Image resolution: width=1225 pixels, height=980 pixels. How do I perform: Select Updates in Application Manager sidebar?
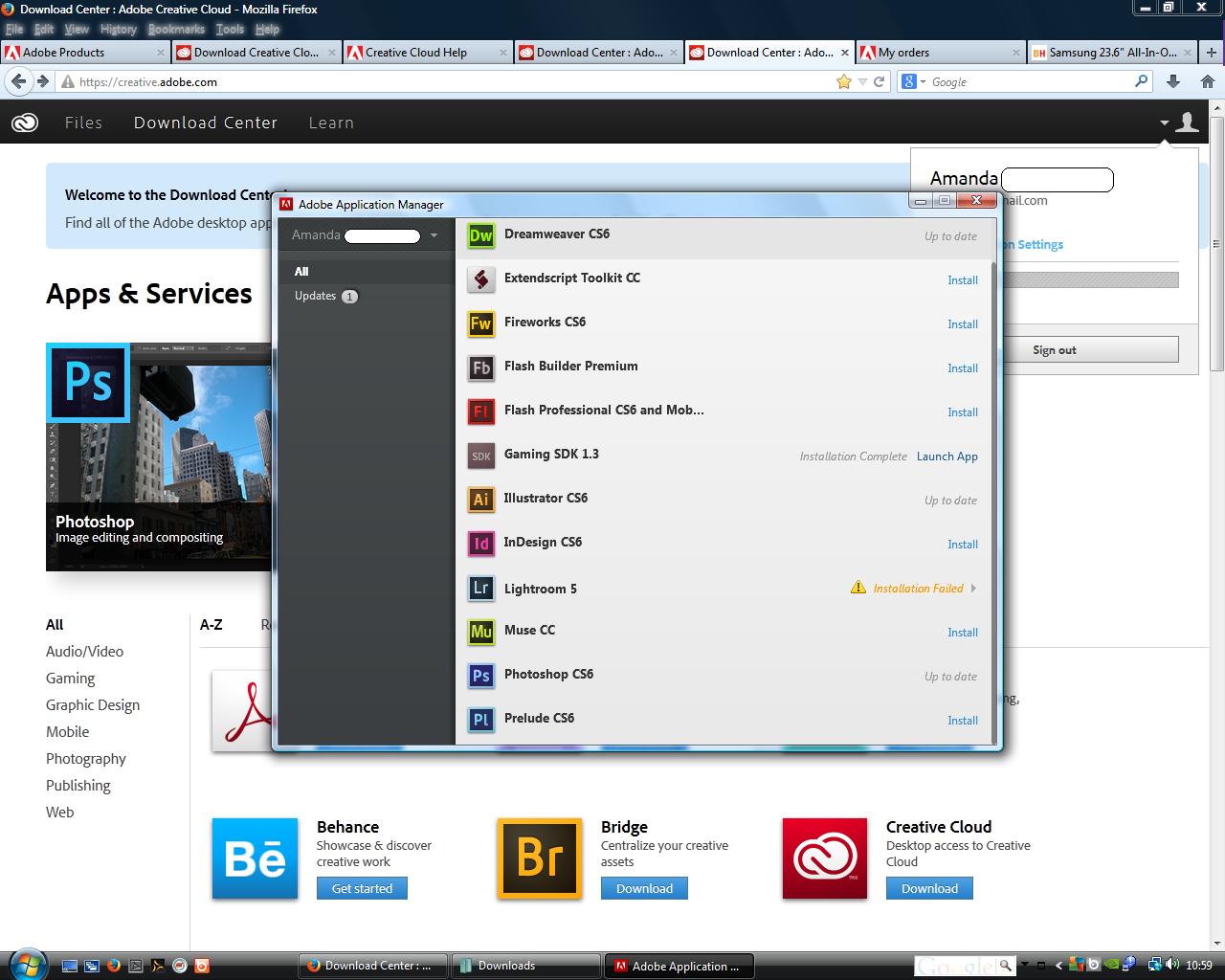[x=366, y=296]
